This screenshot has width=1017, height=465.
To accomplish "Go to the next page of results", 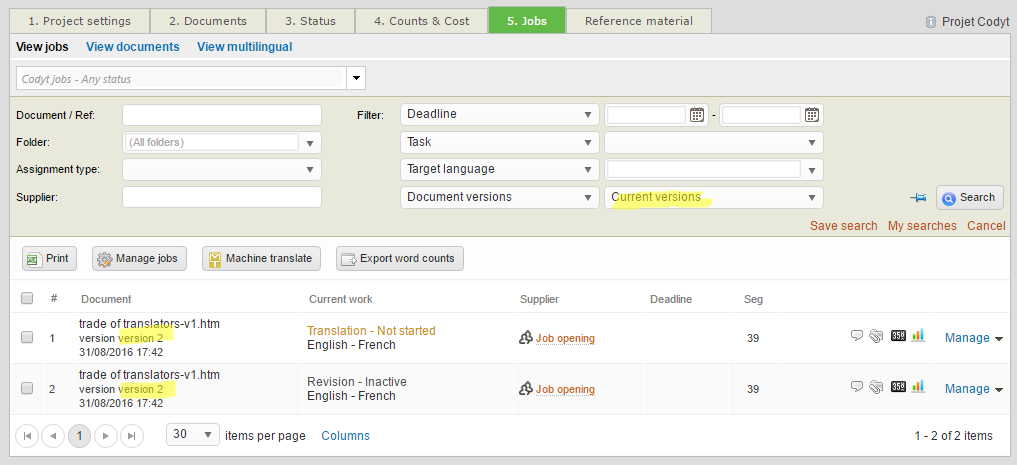I will click(106, 436).
